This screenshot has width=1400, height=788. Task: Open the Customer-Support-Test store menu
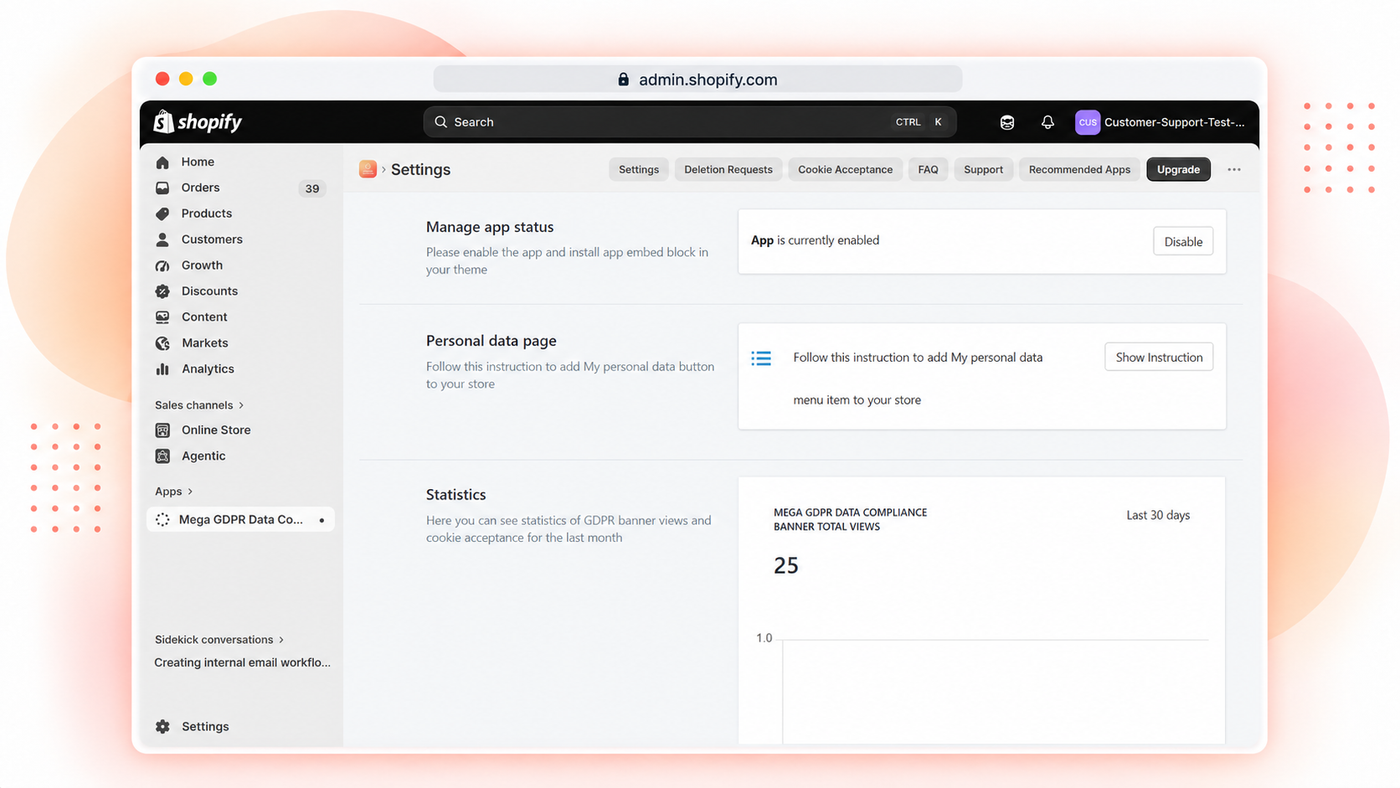coord(1161,122)
